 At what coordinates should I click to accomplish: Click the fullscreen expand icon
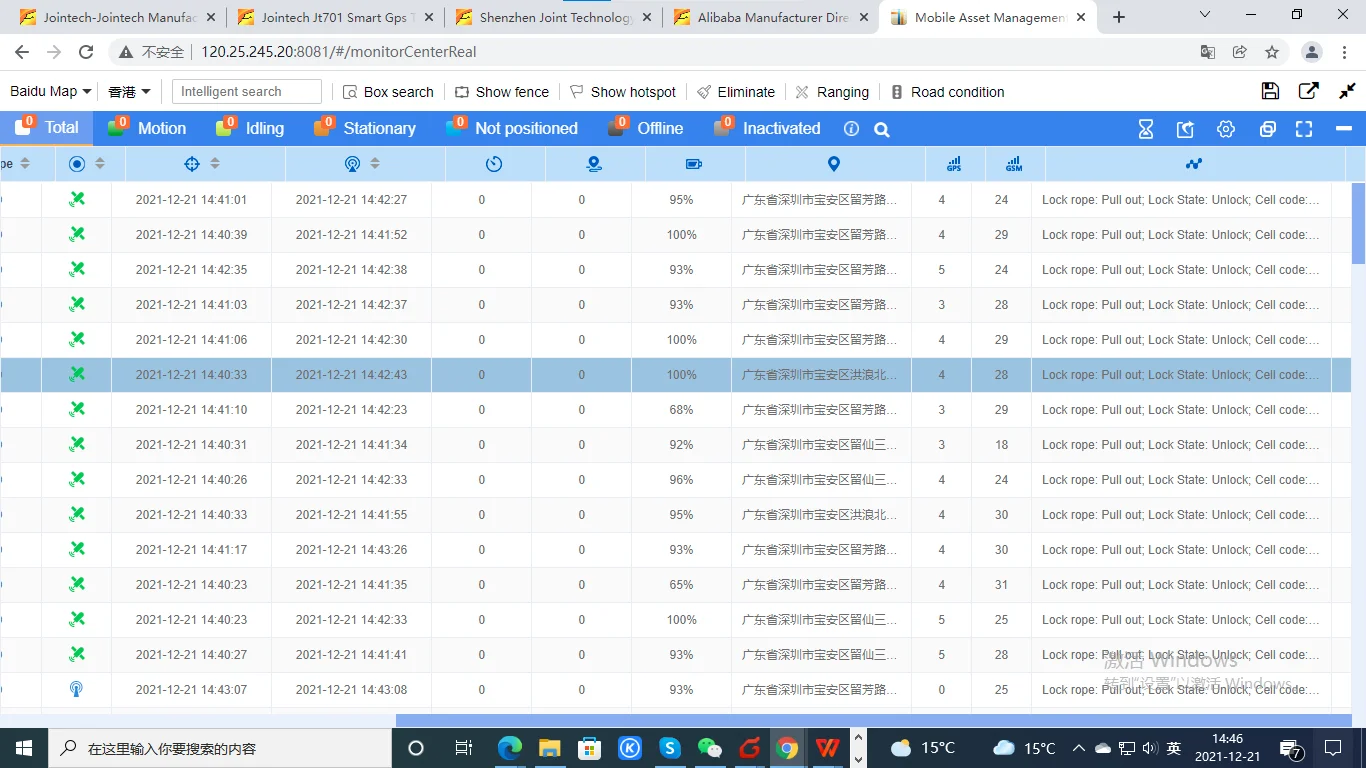1303,129
